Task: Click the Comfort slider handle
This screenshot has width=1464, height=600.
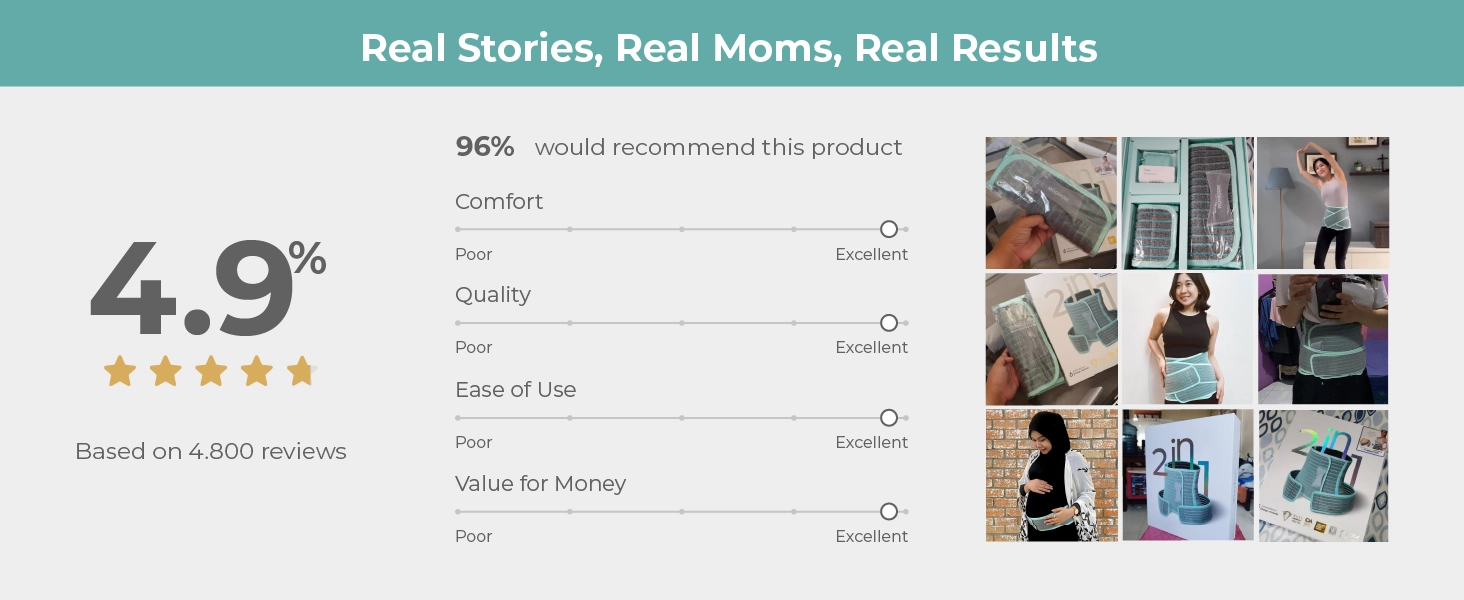Action: click(889, 229)
